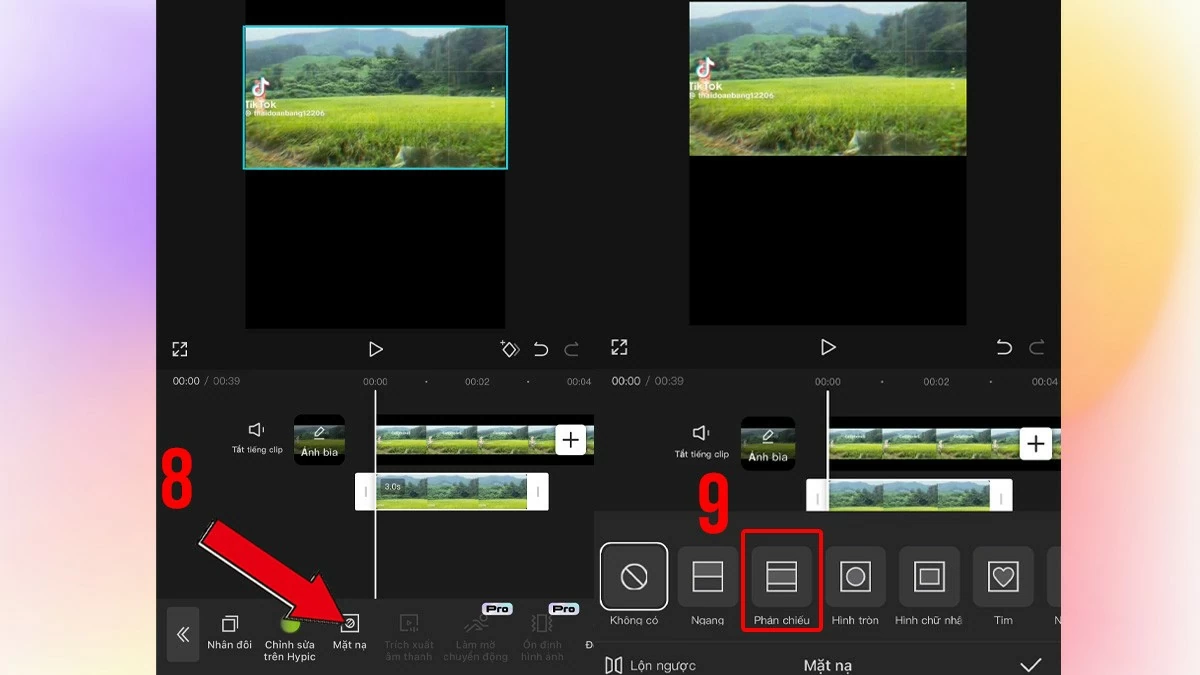Tap Lộn ngược to invert the mask
The height and width of the screenshot is (675, 1200).
point(648,663)
